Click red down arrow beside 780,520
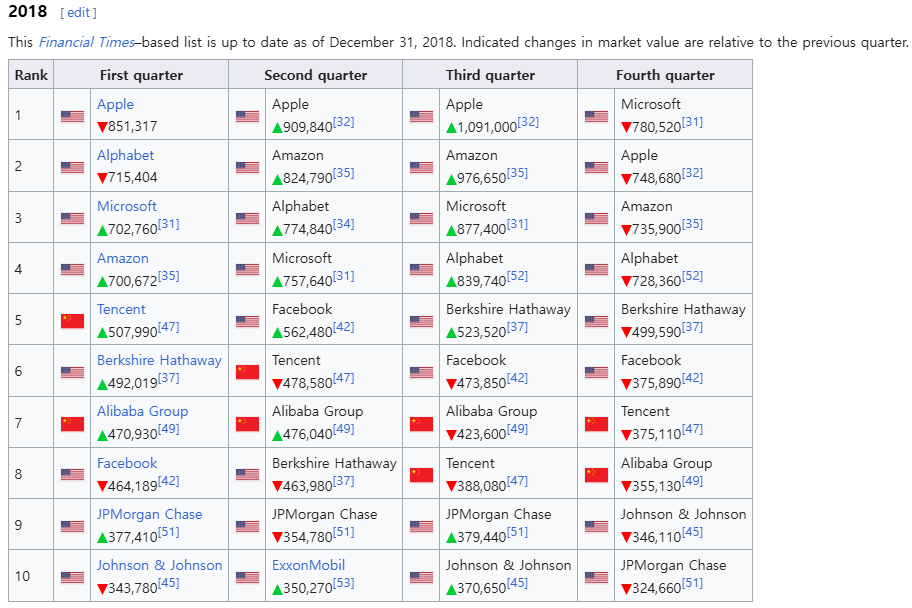 click(x=626, y=127)
